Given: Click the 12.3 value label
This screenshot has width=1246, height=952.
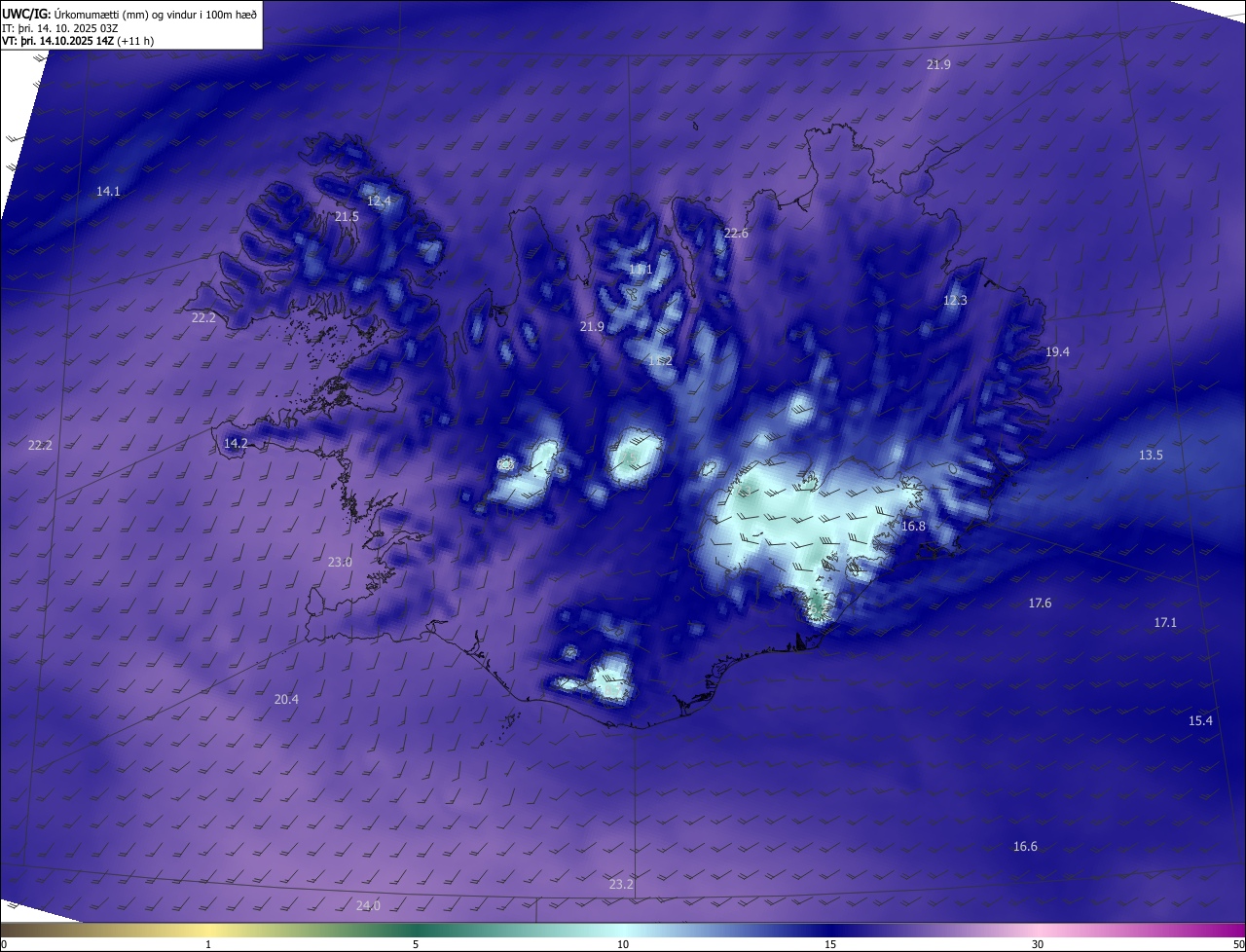Looking at the screenshot, I should point(955,301).
